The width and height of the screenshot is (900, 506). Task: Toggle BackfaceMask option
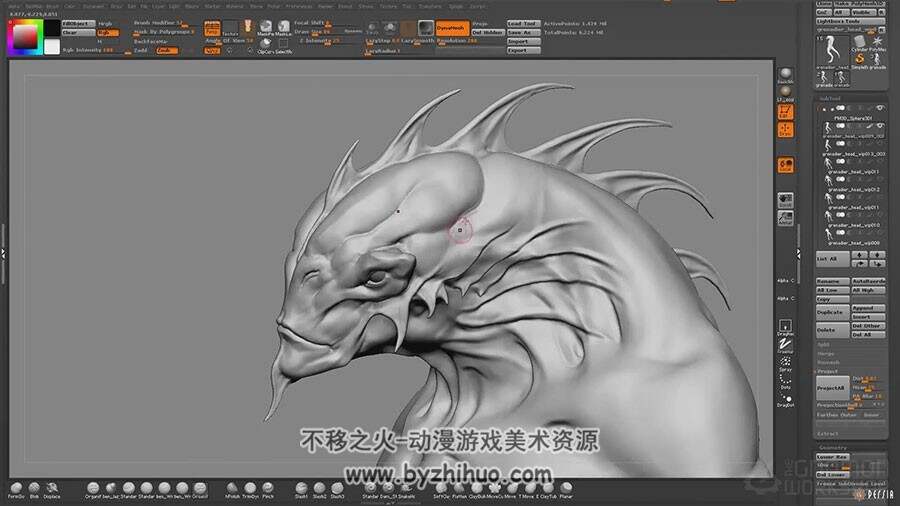(x=151, y=41)
